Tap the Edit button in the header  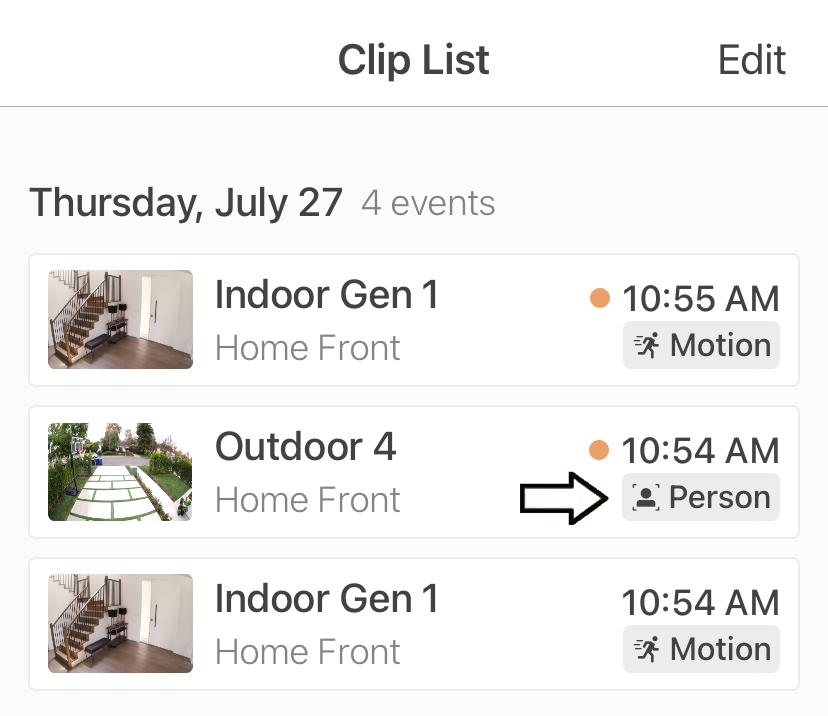(752, 60)
